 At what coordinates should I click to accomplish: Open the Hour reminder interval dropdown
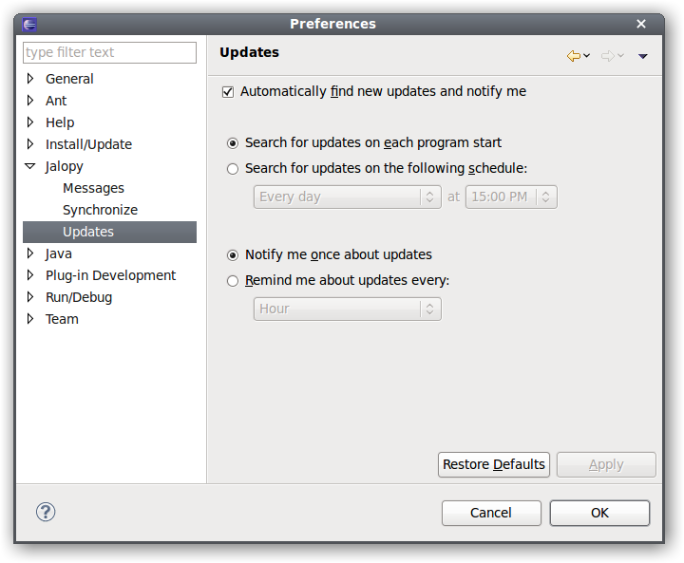point(347,309)
